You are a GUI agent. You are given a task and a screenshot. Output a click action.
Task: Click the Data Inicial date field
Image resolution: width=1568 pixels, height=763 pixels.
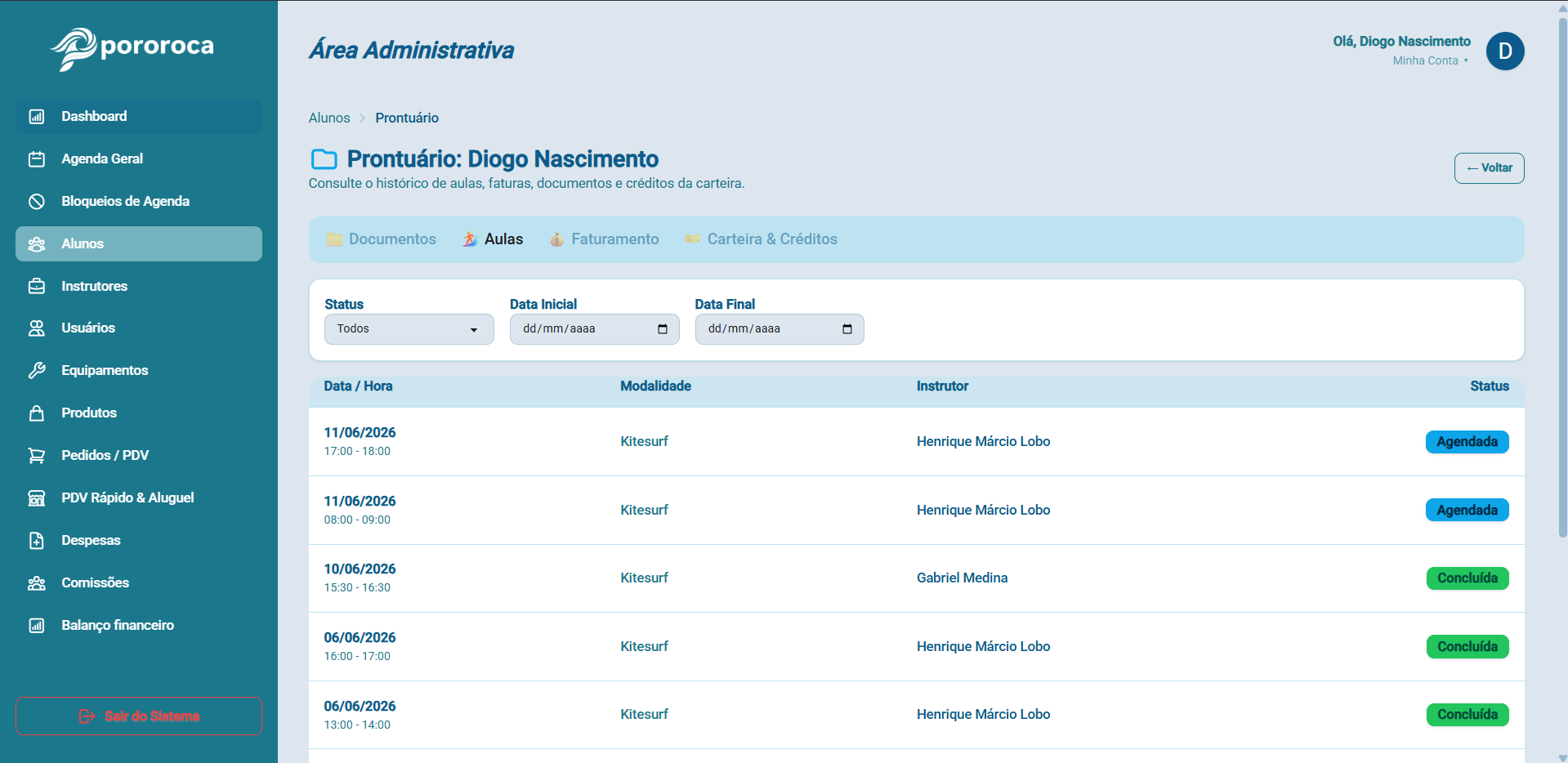pyautogui.click(x=595, y=329)
